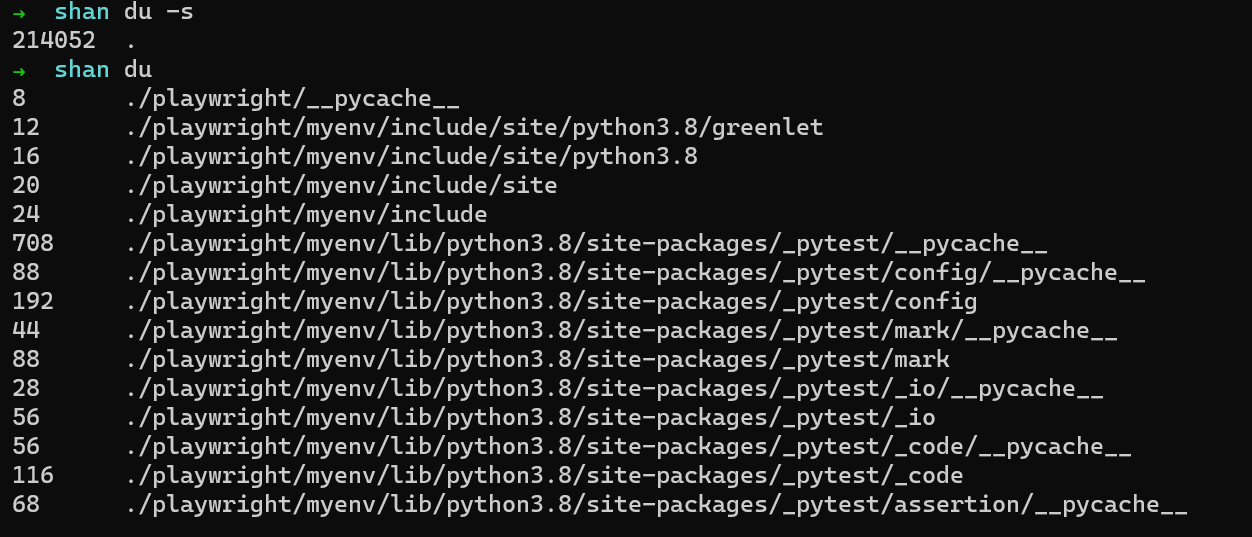This screenshot has width=1252, height=537.
Task: Click the _pytest/_io/__pycache__ path
Action: click(x=614, y=389)
